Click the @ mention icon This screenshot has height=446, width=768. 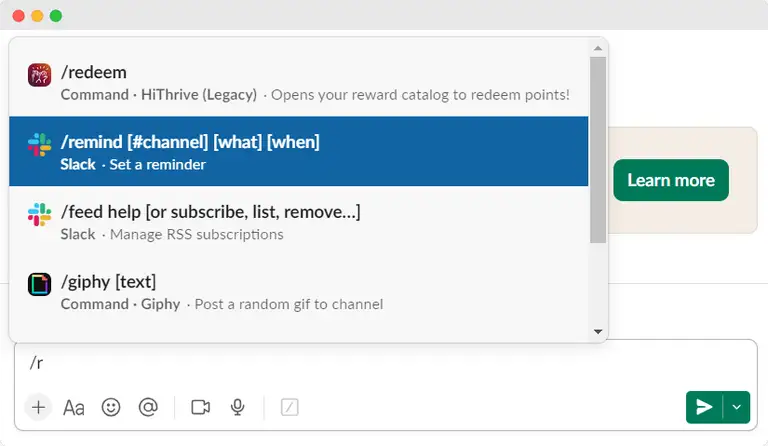(x=148, y=407)
